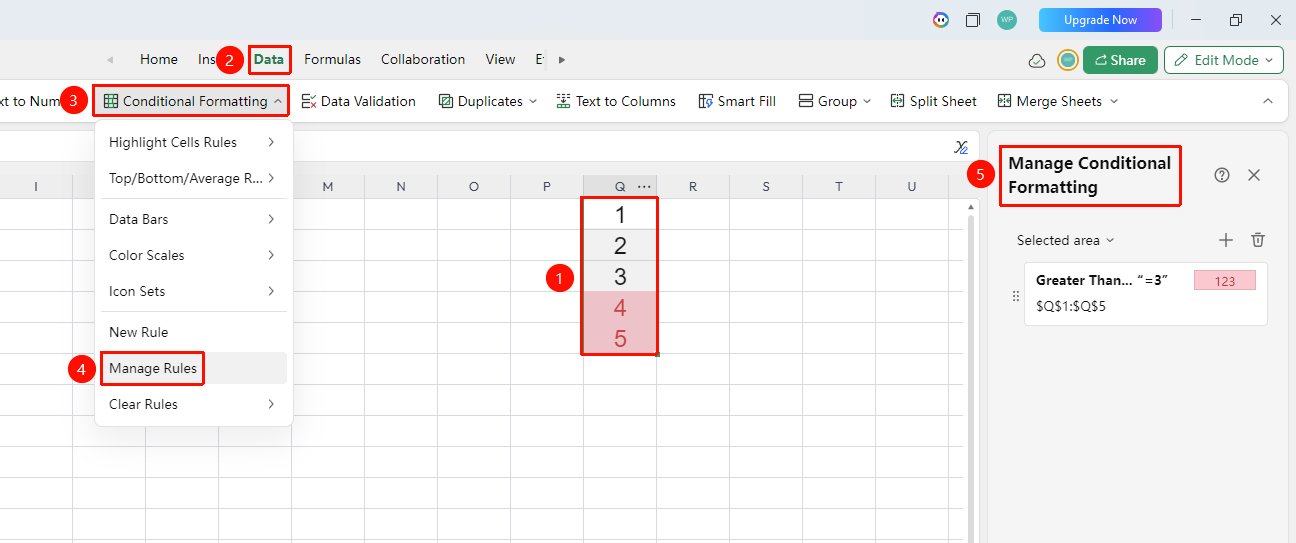Switch to the Collaboration tab
This screenshot has width=1296, height=543.
point(423,59)
